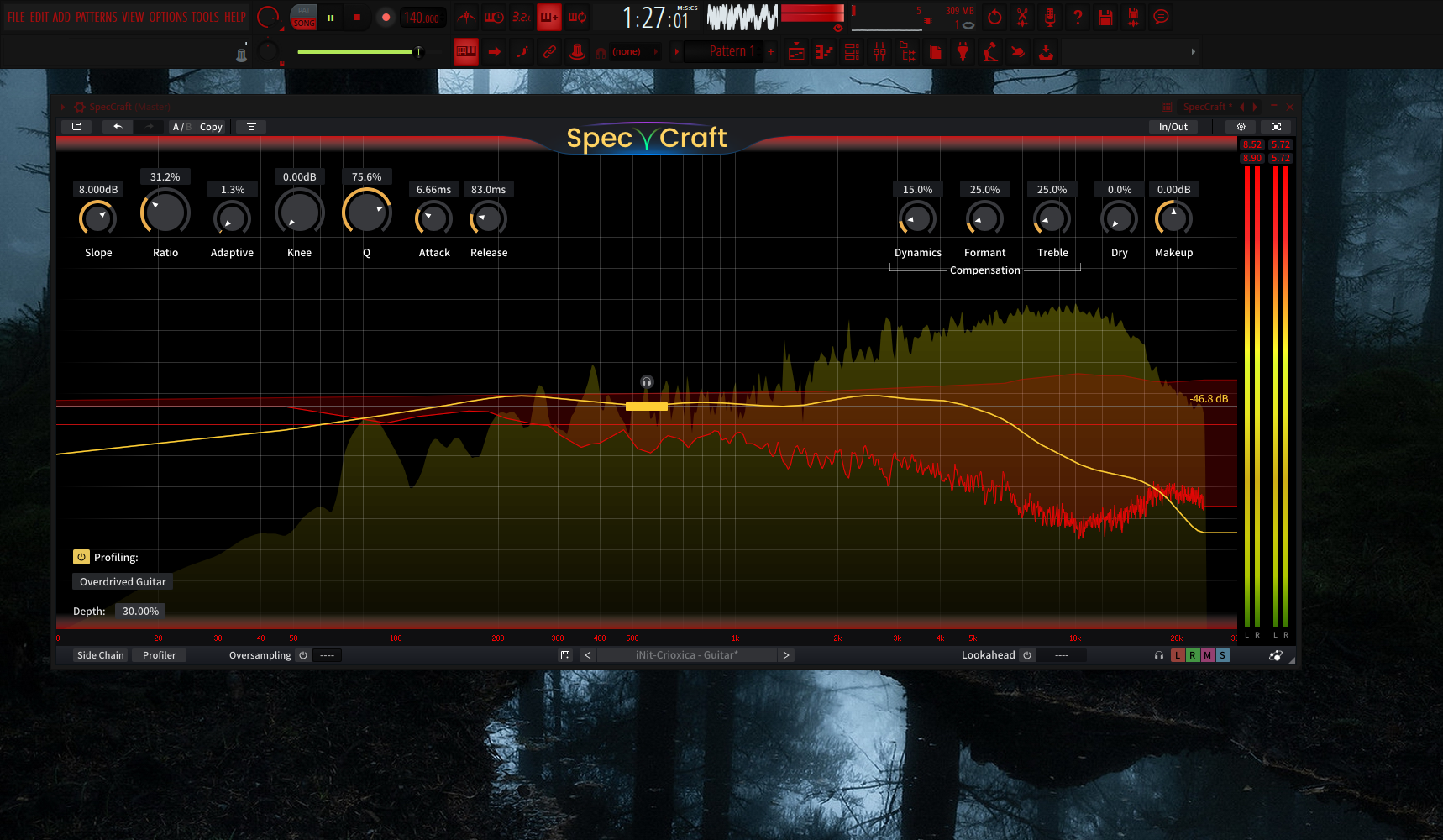Click the Makeup knob
The height and width of the screenshot is (840, 1443).
coord(1173,218)
